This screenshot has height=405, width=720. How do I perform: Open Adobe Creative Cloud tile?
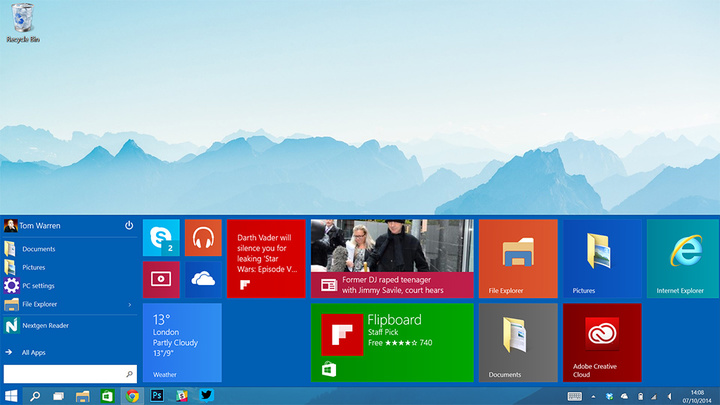601,342
